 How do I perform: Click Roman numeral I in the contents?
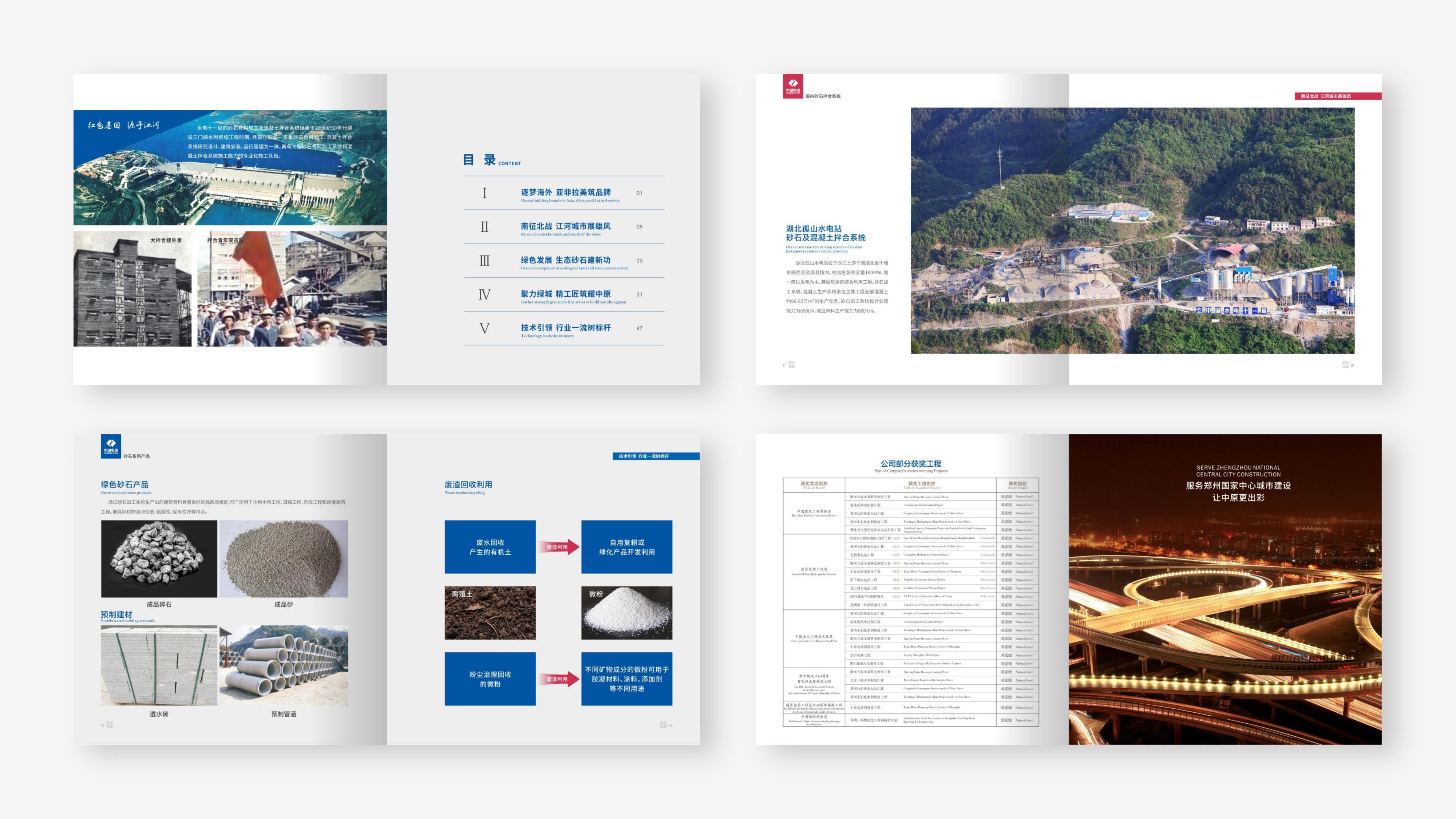(x=484, y=193)
